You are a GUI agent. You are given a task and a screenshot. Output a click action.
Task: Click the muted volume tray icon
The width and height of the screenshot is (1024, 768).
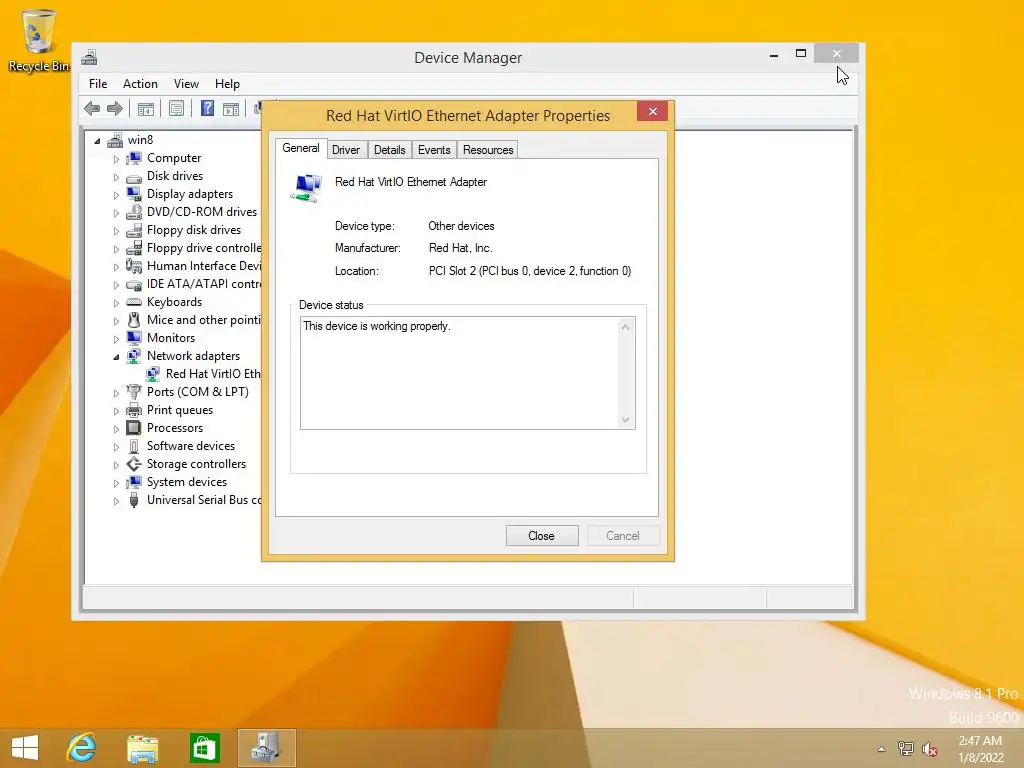coord(929,749)
